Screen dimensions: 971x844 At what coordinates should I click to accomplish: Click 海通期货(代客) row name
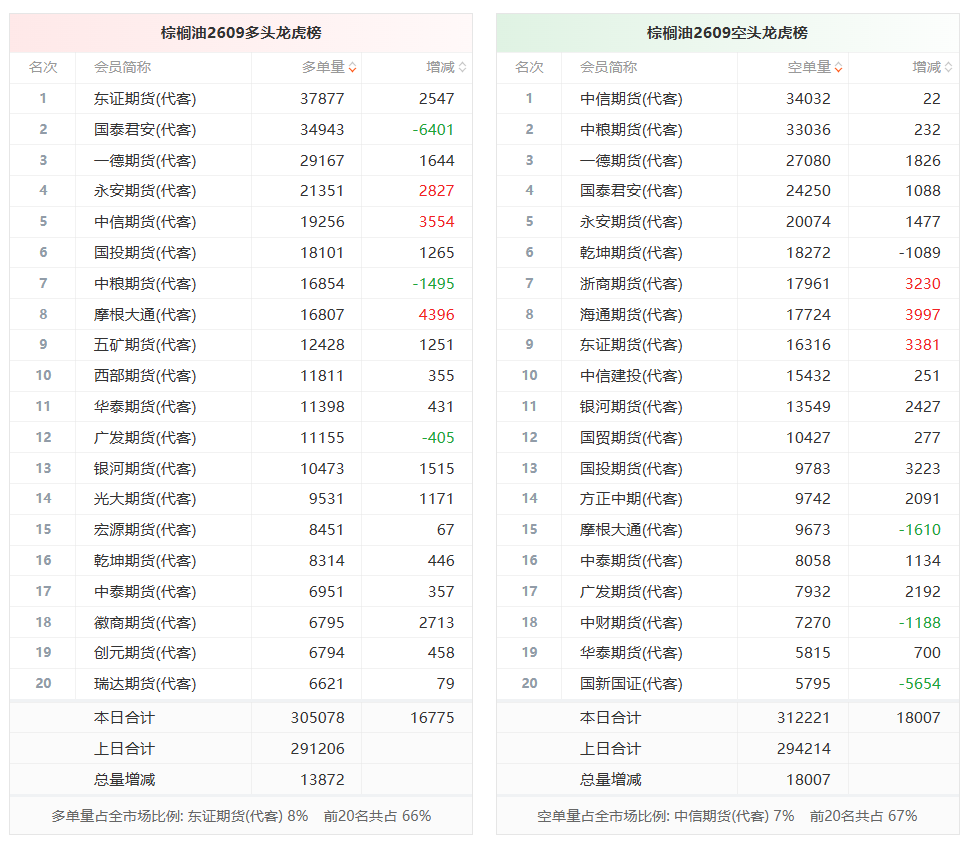631,315
